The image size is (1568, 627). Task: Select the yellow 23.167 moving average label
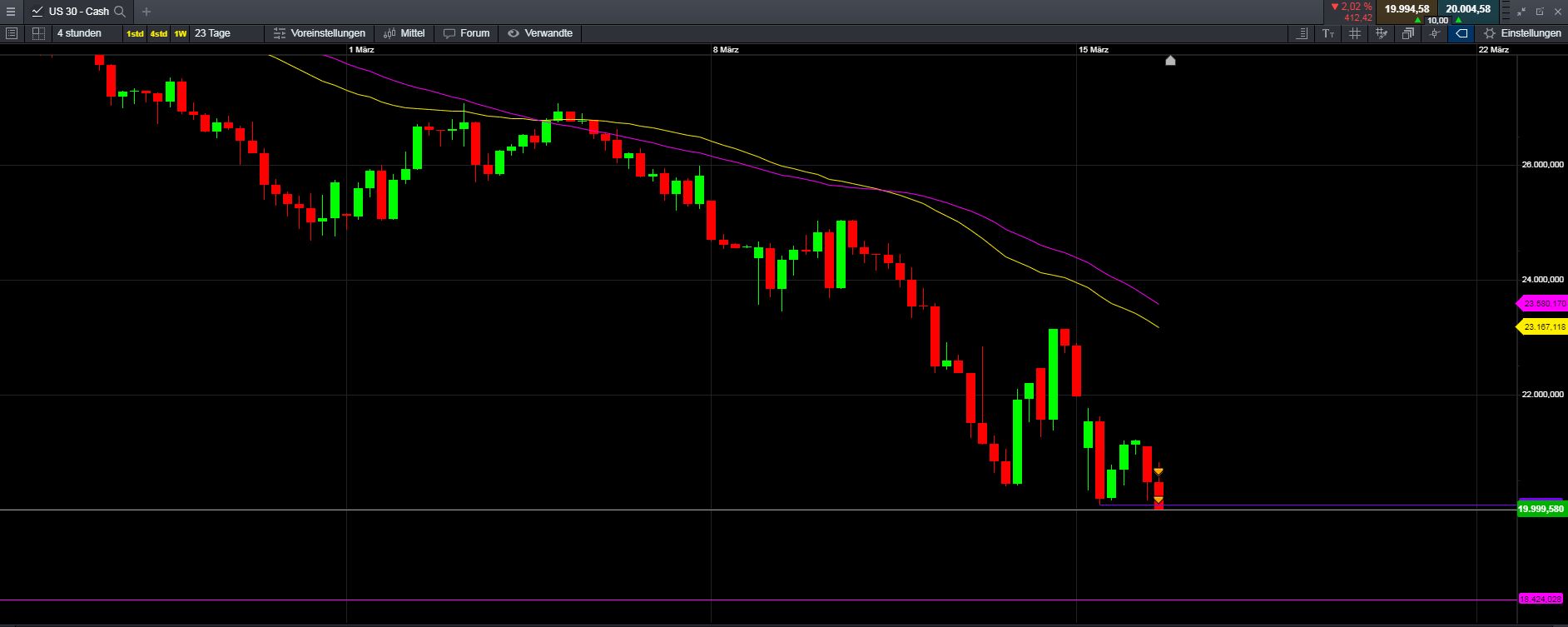[x=1543, y=327]
